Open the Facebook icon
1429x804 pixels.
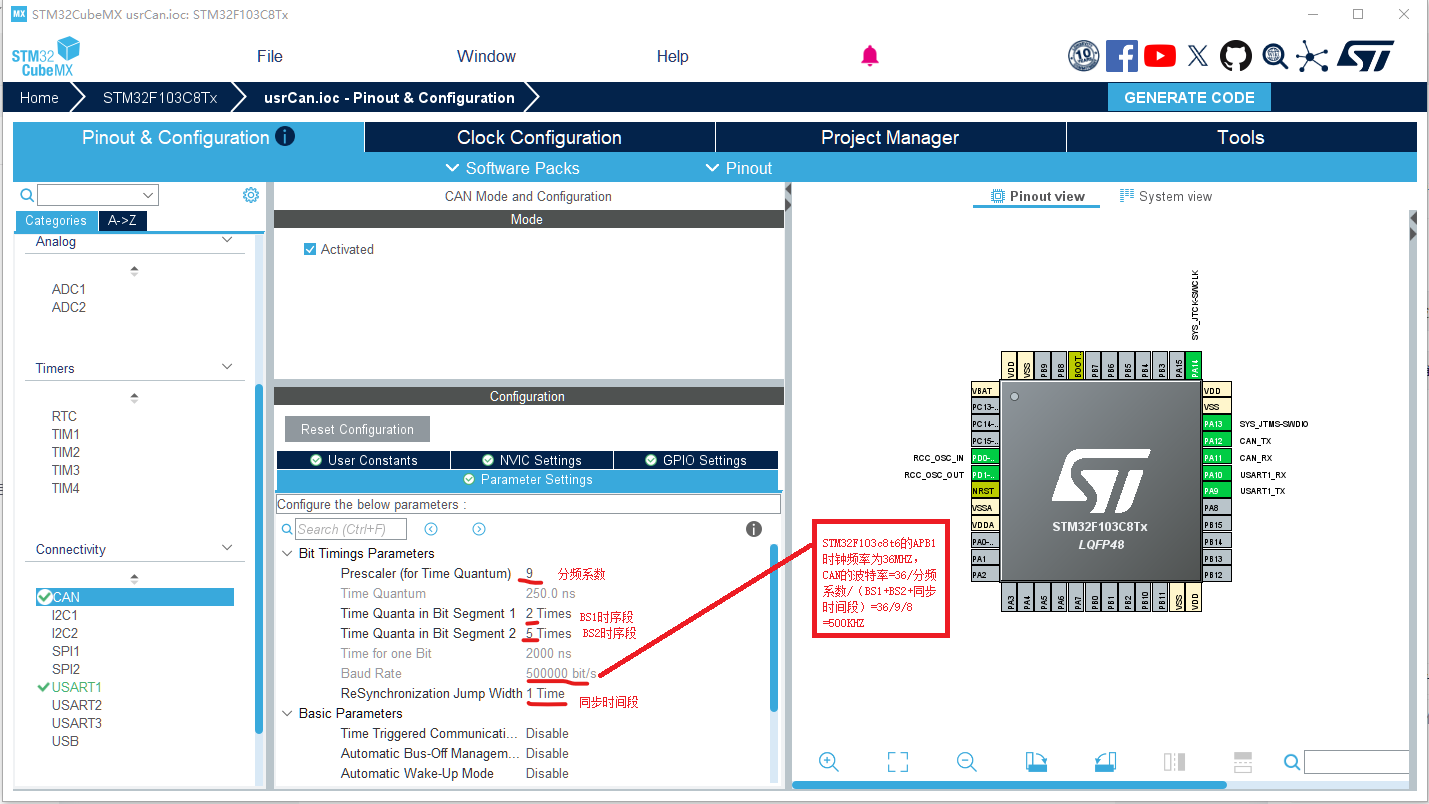click(1122, 56)
